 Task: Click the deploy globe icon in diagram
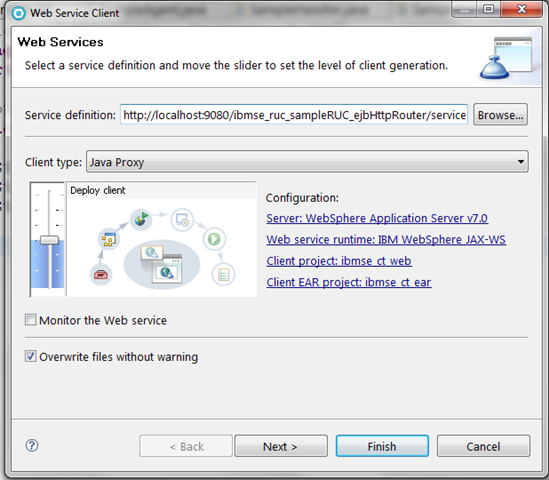tap(141, 220)
